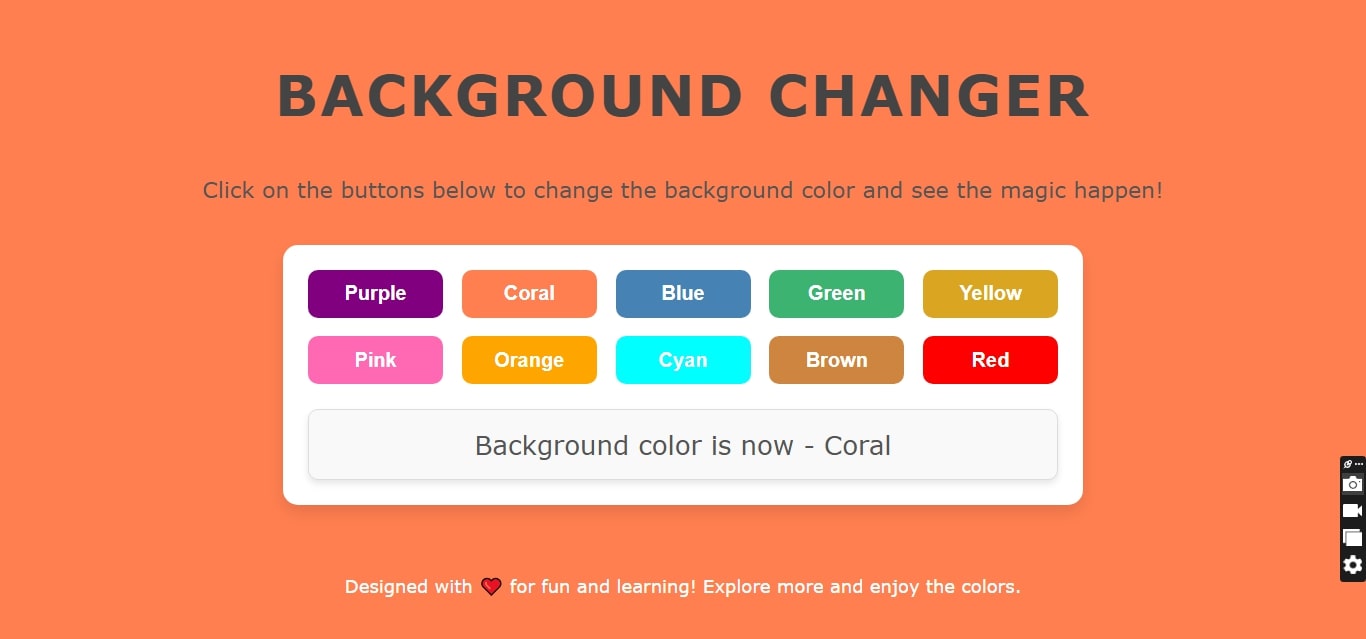Click the Orange button
1366x639 pixels.
point(529,360)
